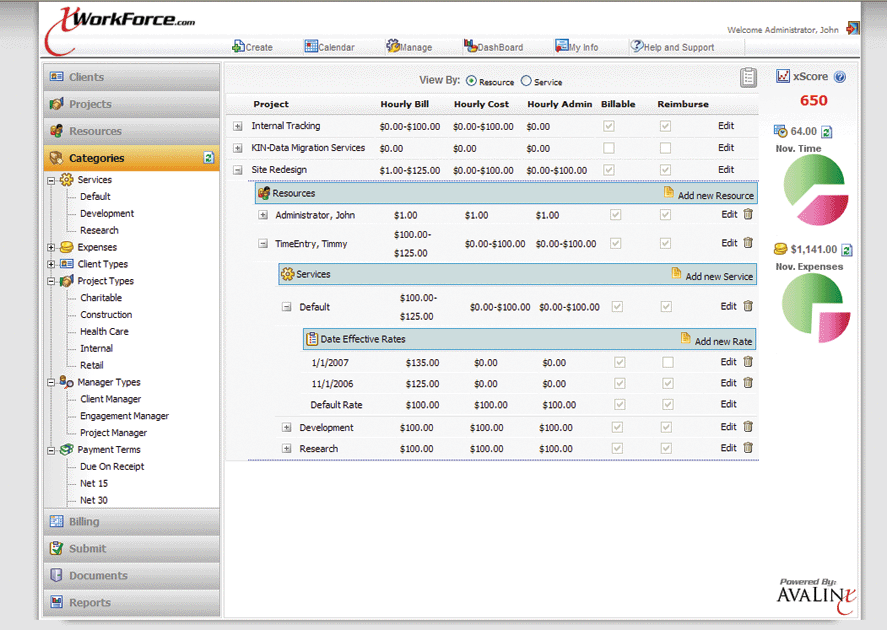Click the logout icon beside the welcome text
Screen dimensions: 887x630
[852, 28]
